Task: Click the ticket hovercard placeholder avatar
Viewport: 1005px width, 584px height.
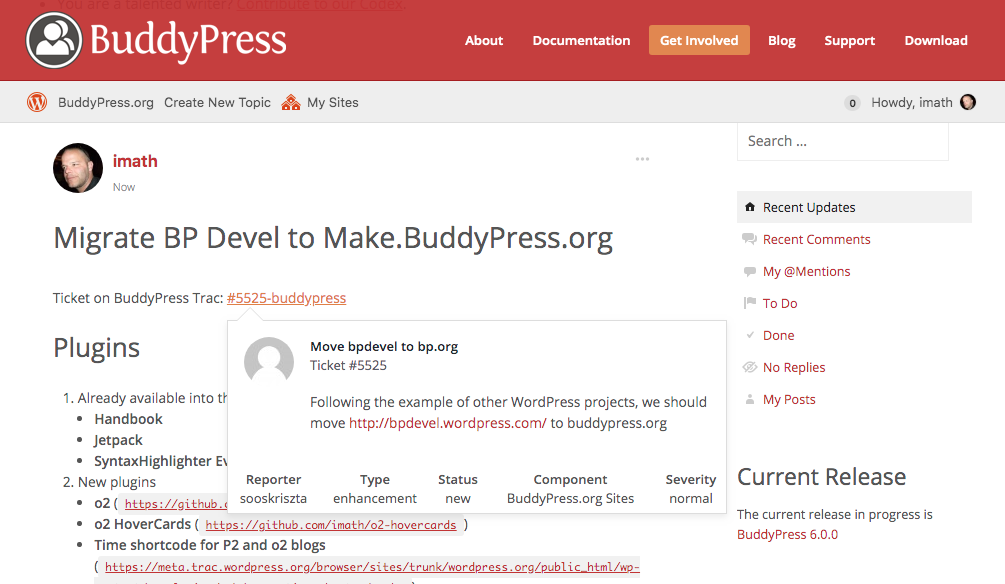Action: point(269,362)
